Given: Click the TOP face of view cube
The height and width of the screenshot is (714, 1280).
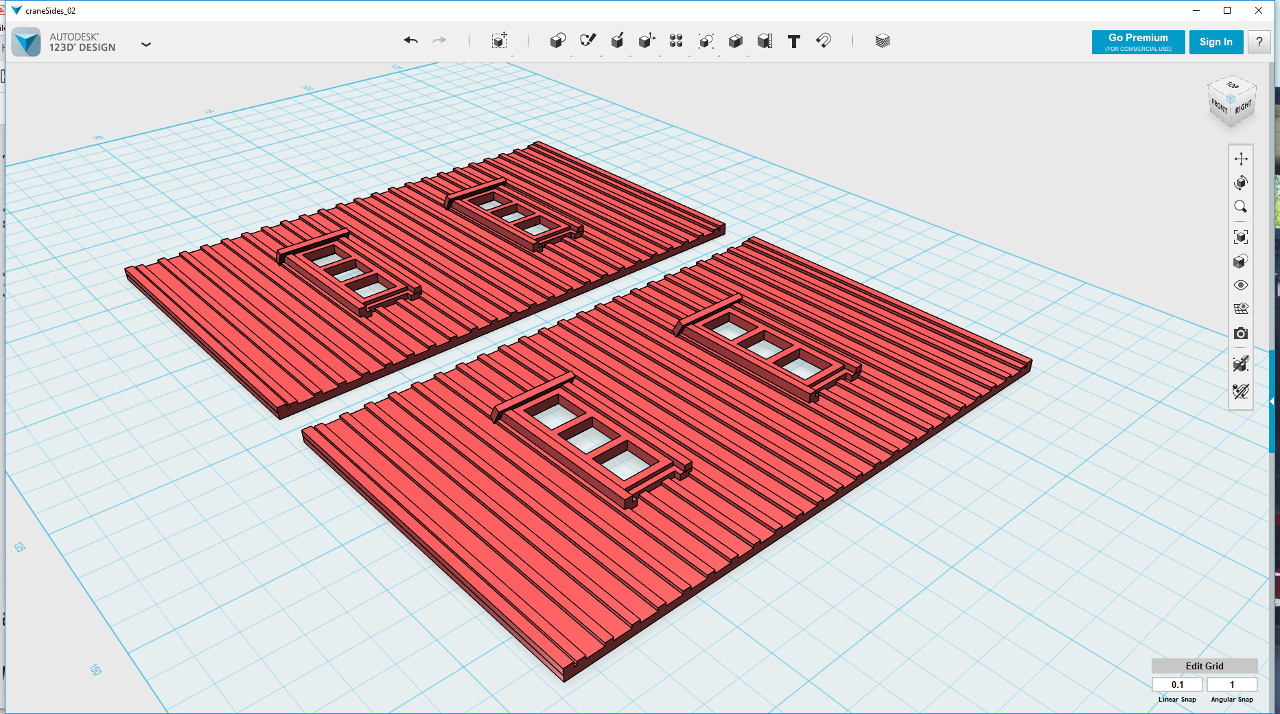Looking at the screenshot, I should [x=1233, y=85].
